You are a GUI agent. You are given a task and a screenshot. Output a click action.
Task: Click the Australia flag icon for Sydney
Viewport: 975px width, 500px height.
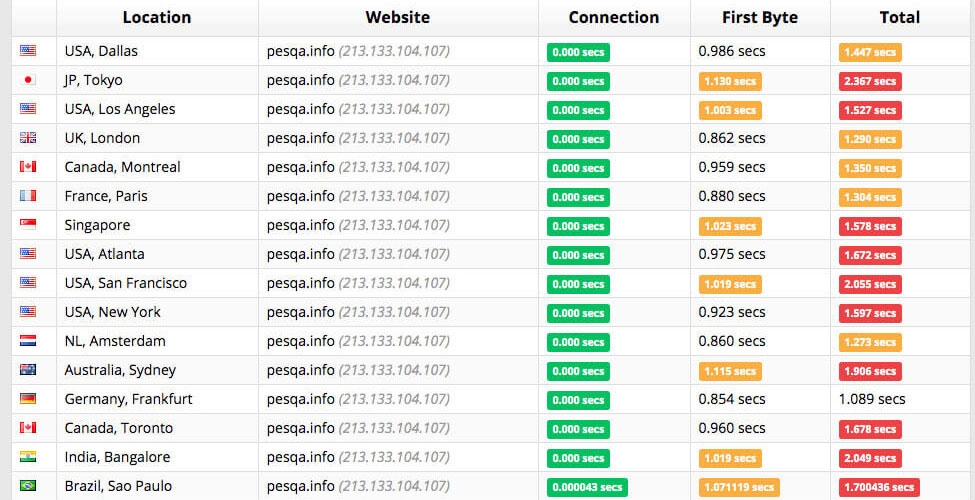pos(27,369)
